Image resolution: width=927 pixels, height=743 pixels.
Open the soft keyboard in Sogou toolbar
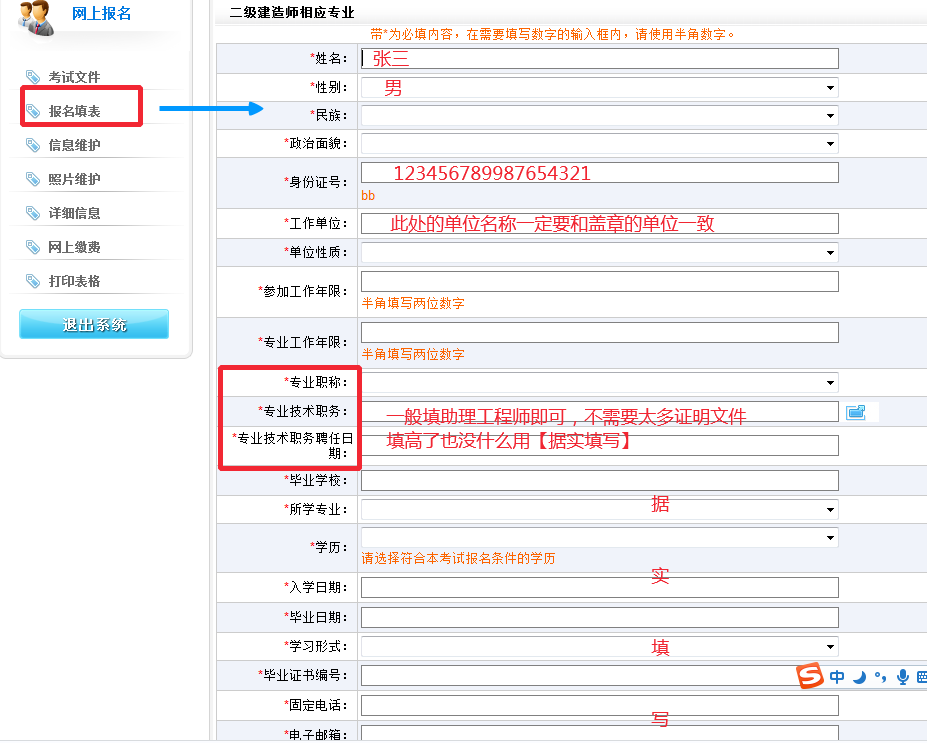click(923, 677)
